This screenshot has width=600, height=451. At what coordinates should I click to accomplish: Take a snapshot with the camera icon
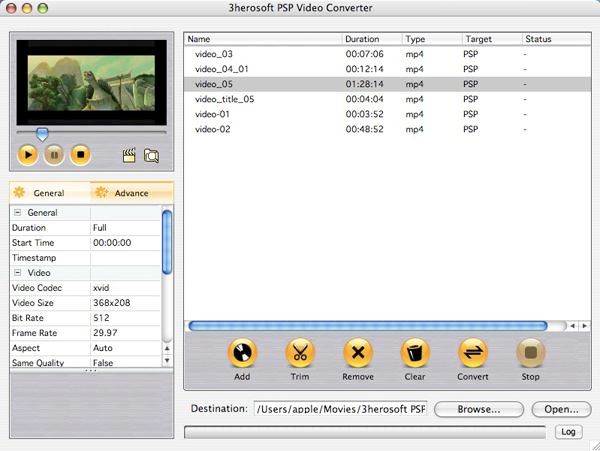151,155
